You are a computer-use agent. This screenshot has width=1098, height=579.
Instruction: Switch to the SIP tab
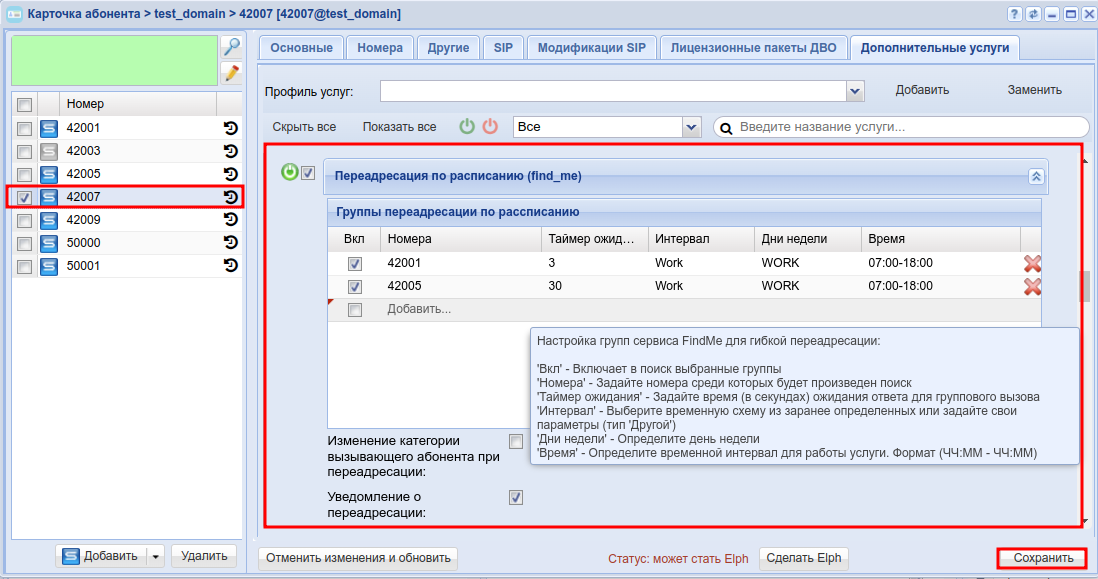[503, 48]
